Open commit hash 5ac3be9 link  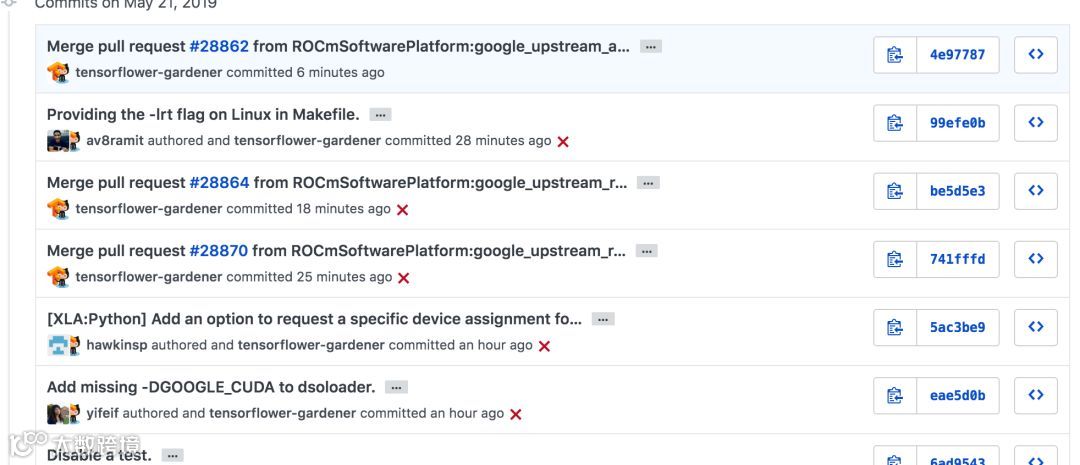click(957, 327)
